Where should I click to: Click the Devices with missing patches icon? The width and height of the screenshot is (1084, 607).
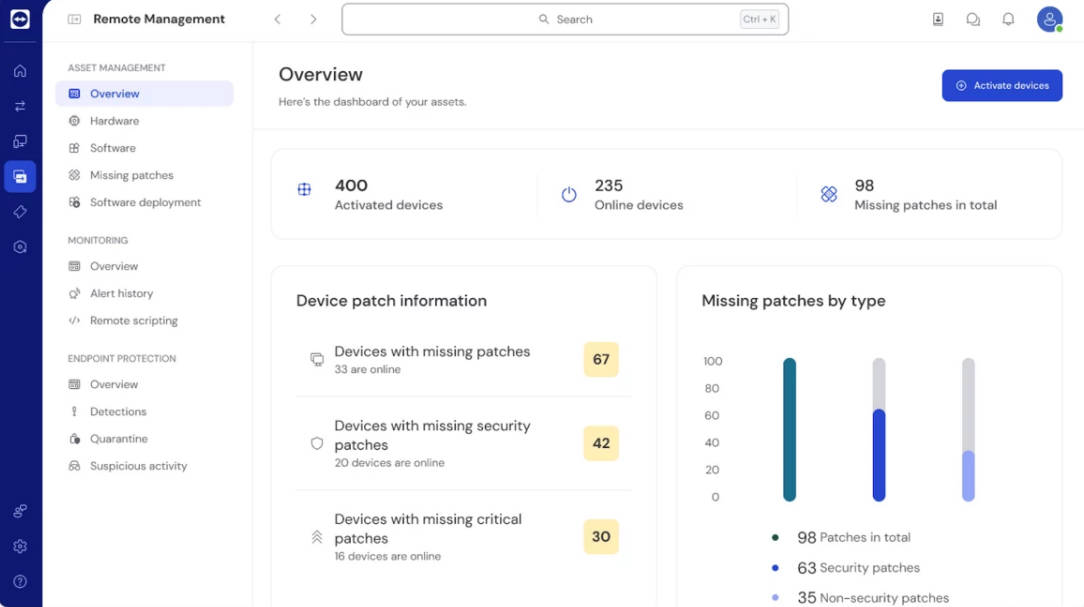tap(317, 359)
